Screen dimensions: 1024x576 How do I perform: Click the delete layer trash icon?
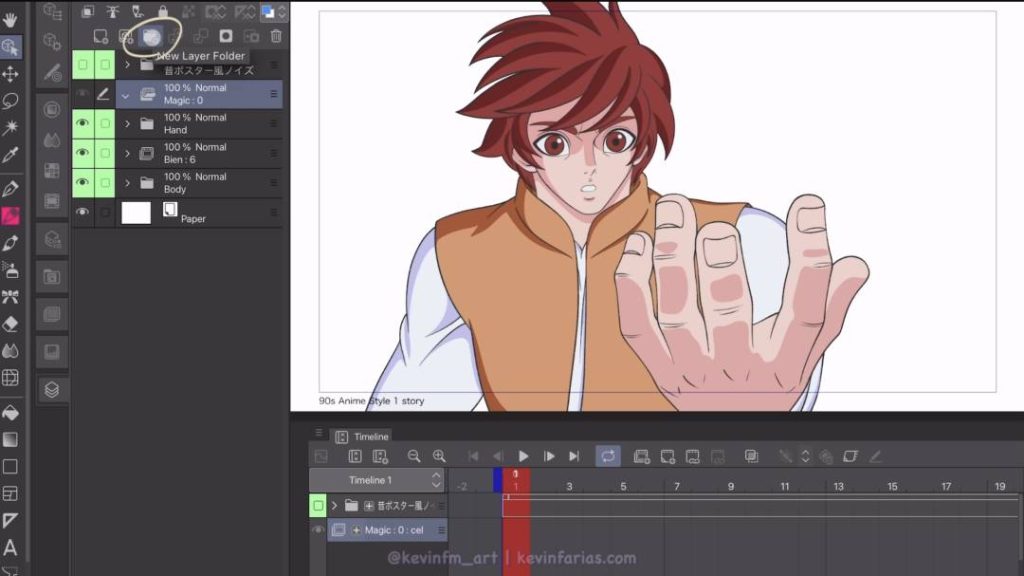[x=275, y=36]
